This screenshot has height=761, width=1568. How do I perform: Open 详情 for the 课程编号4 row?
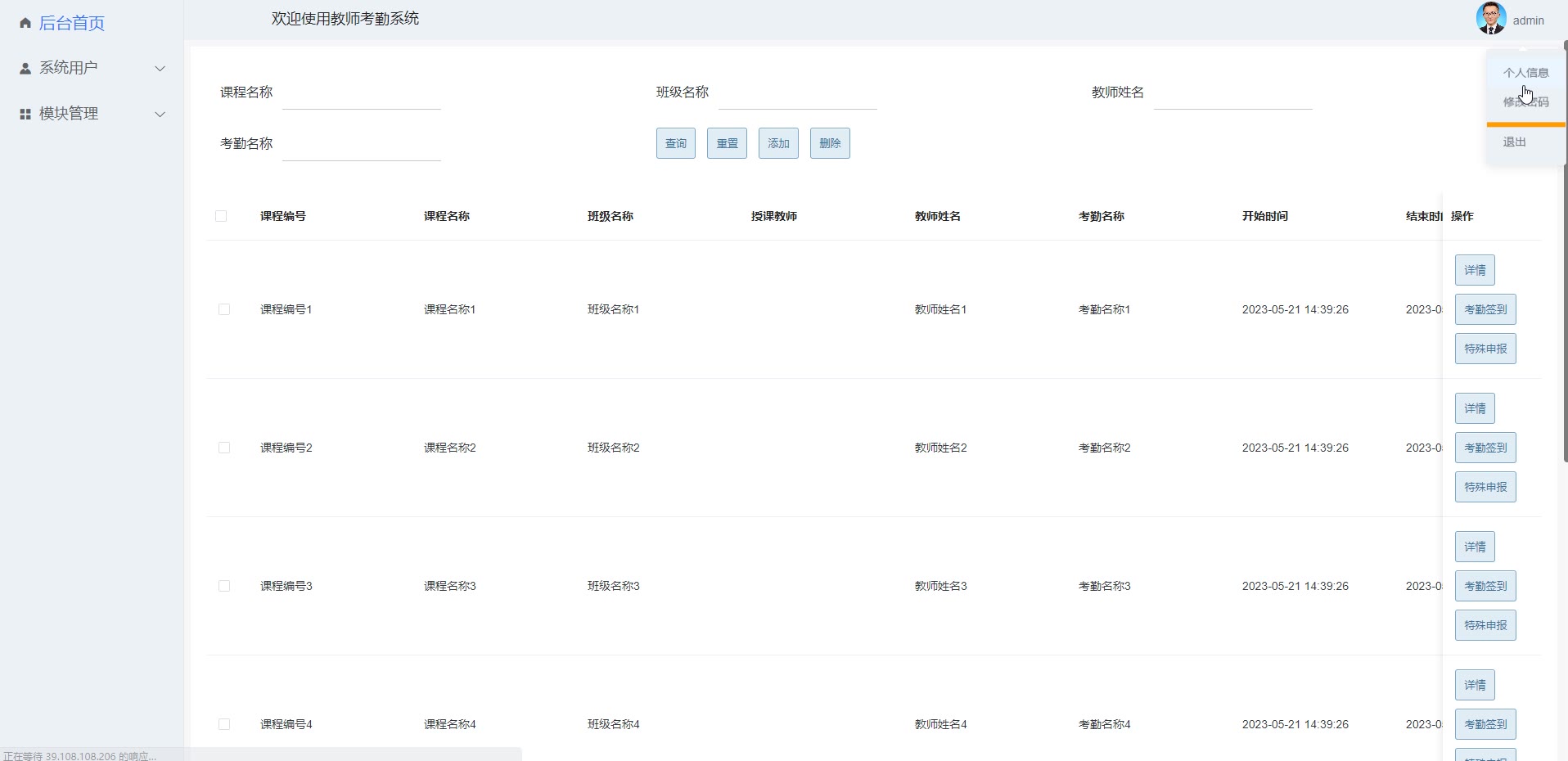click(1476, 685)
